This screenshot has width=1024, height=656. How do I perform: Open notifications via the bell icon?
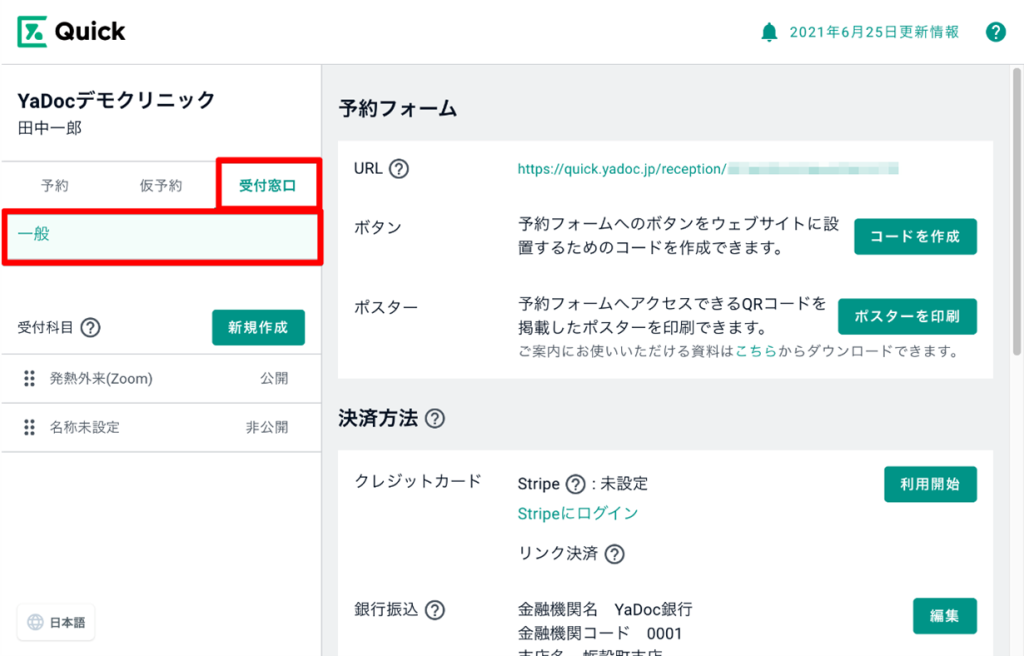[769, 32]
